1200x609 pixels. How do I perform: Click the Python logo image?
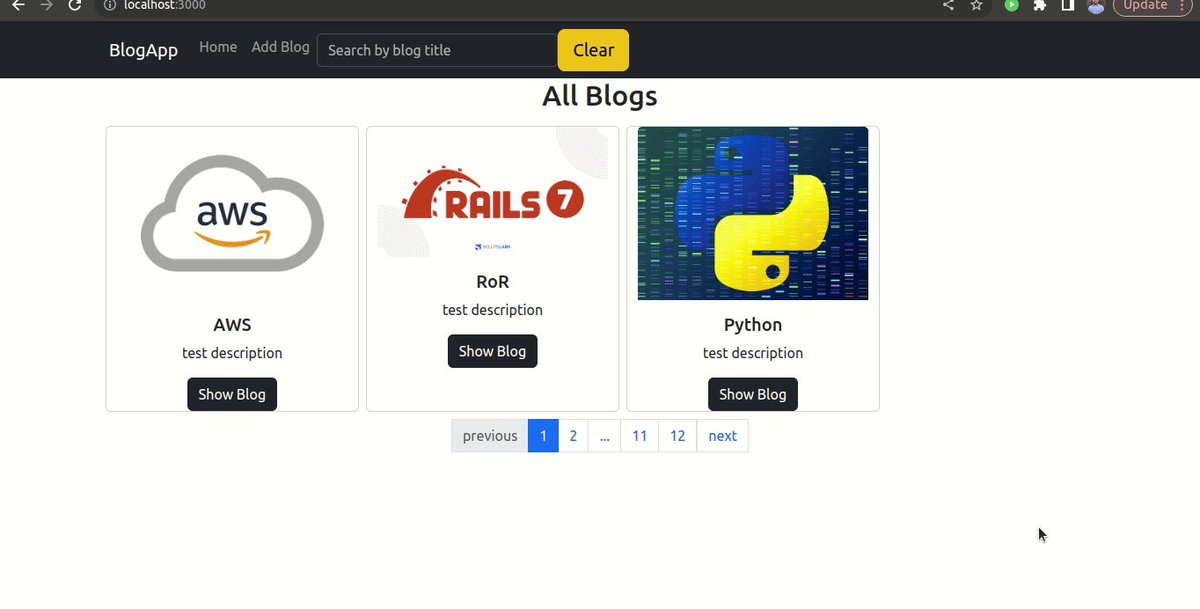[753, 213]
